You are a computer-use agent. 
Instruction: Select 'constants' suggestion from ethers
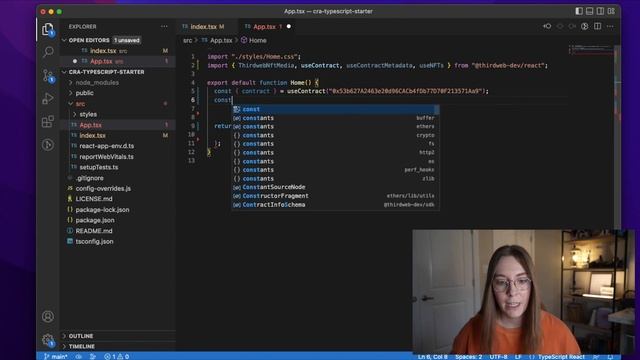[x=336, y=127]
